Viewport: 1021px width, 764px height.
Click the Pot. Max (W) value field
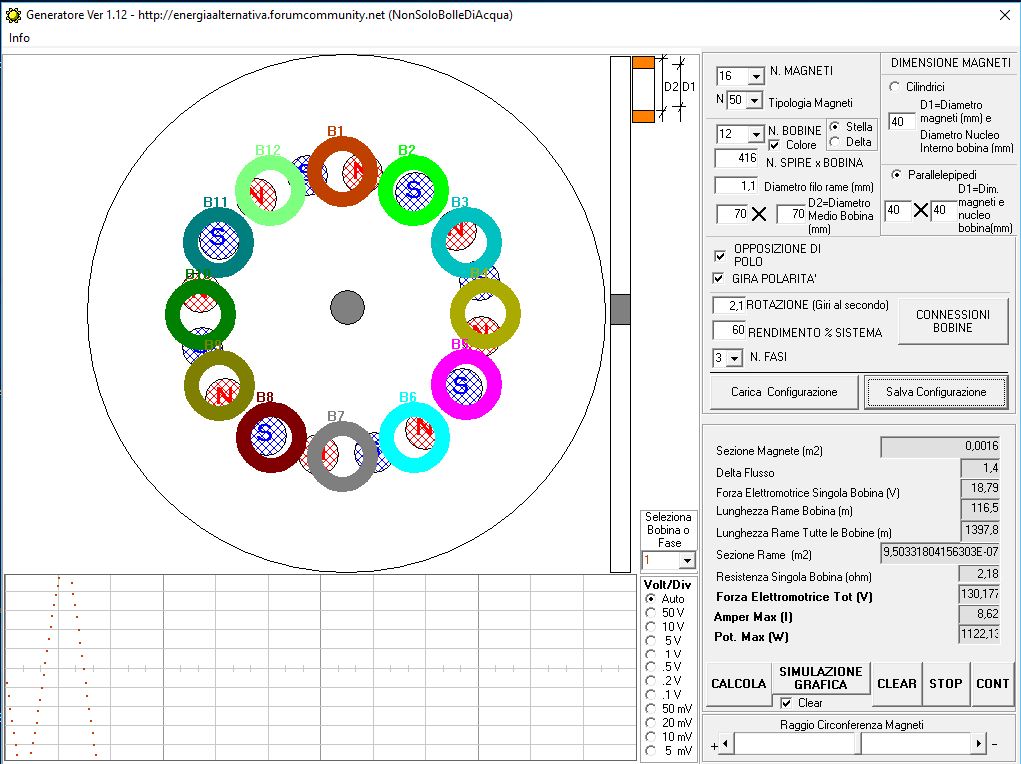pyautogui.click(x=979, y=634)
